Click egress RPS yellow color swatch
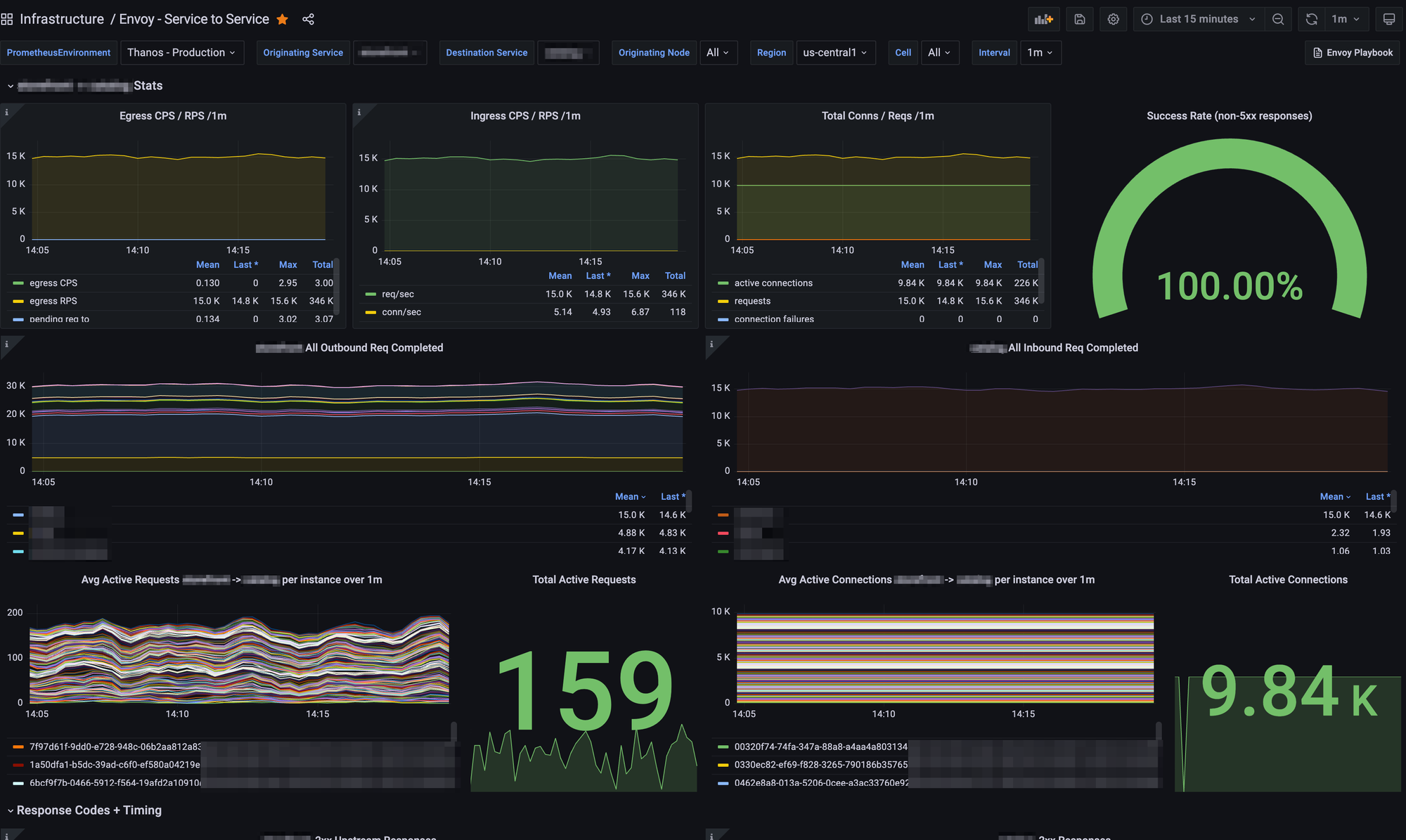The height and width of the screenshot is (840, 1406). [18, 301]
